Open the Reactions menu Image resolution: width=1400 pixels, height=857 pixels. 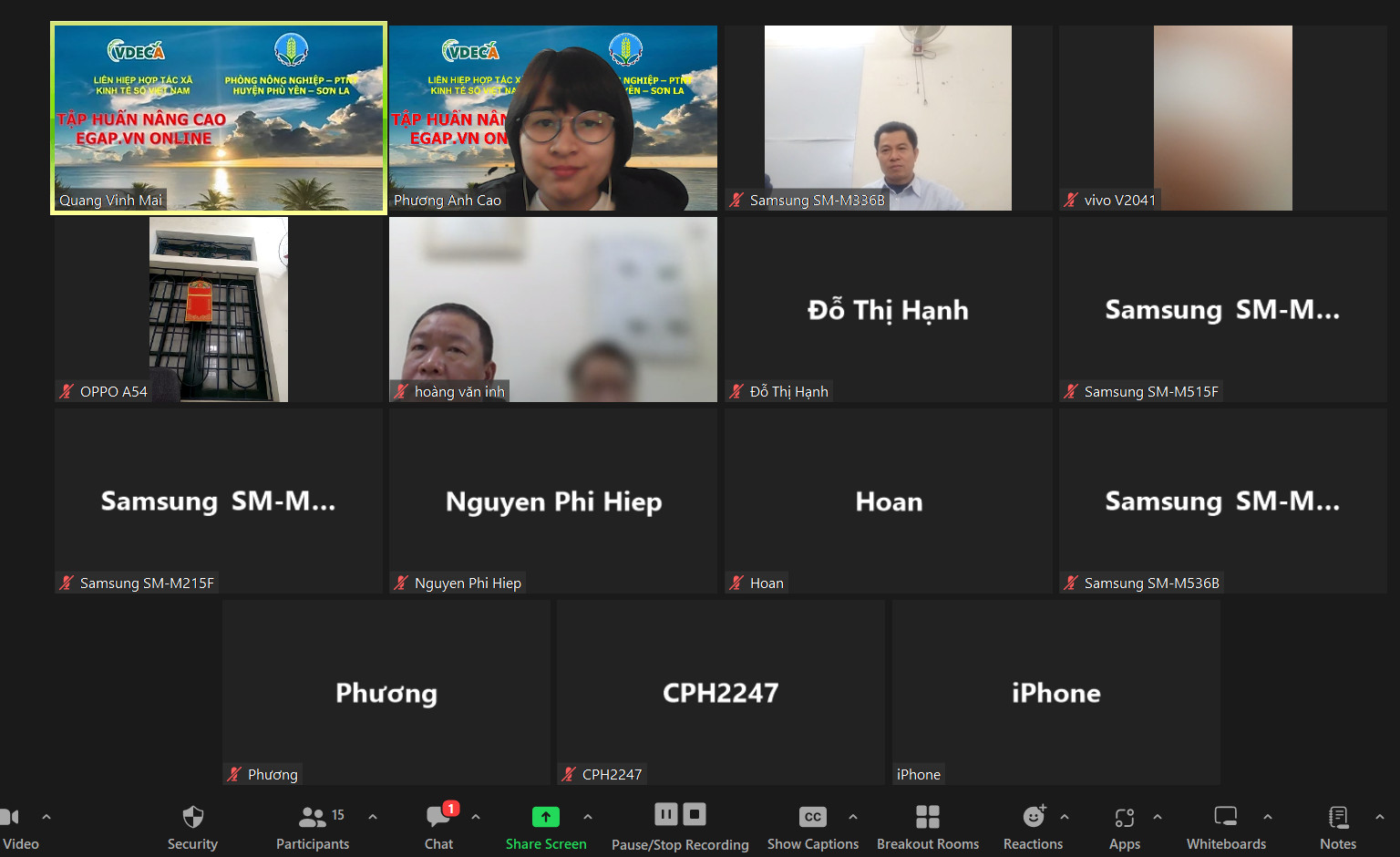(x=1033, y=818)
